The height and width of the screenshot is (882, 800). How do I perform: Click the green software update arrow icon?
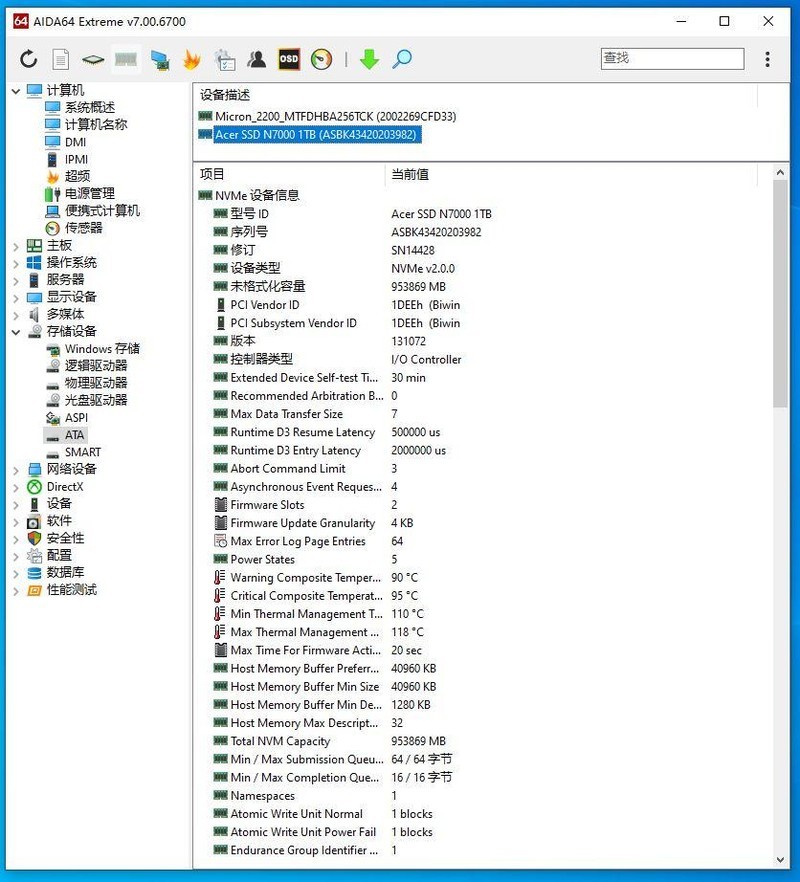[369, 59]
